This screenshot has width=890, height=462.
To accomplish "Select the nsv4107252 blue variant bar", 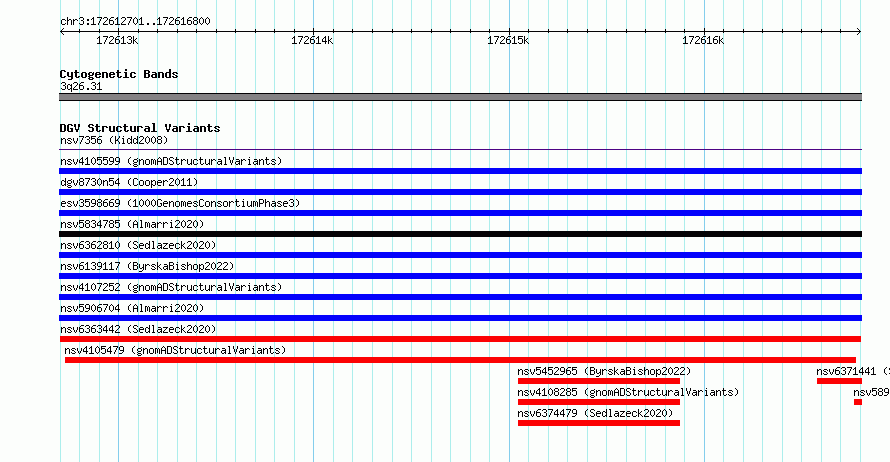I will point(460,297).
